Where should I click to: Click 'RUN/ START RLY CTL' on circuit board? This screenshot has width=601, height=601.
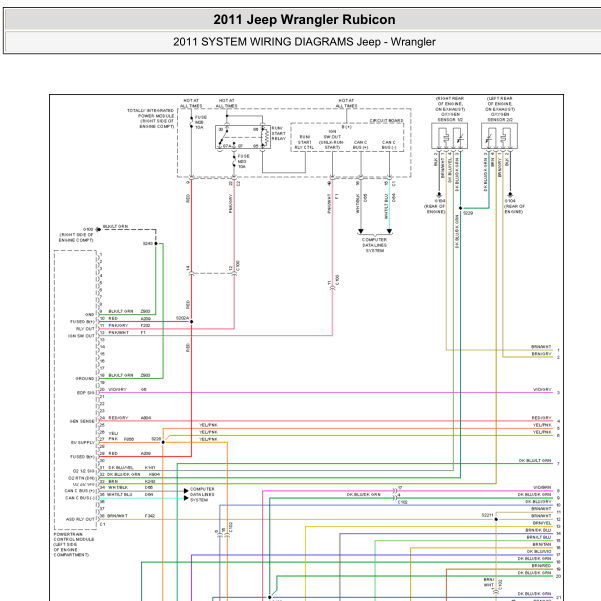[304, 142]
